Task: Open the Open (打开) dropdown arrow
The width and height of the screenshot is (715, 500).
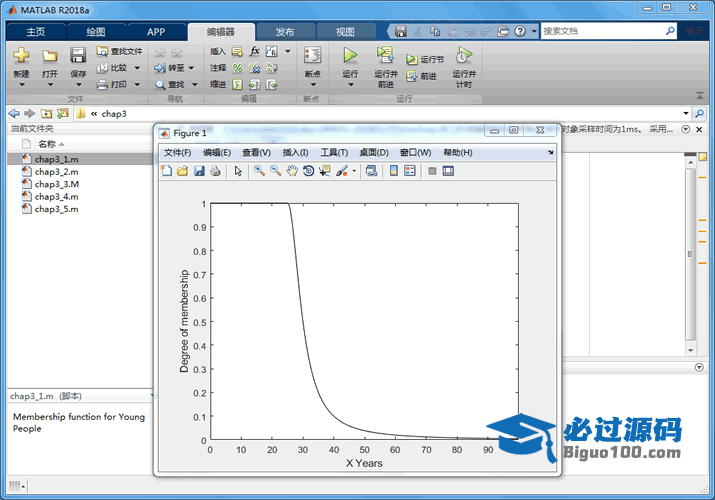Action: (50, 85)
